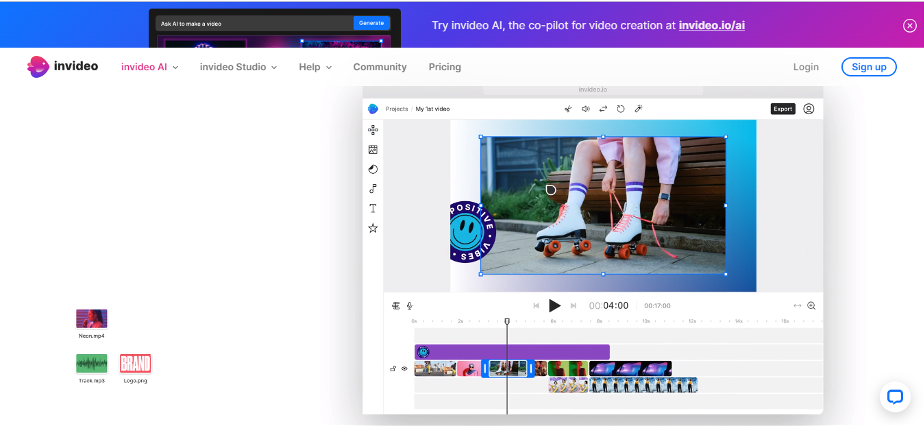
Task: Open the stickers shapes panel icon in sidebar
Action: pos(372,169)
